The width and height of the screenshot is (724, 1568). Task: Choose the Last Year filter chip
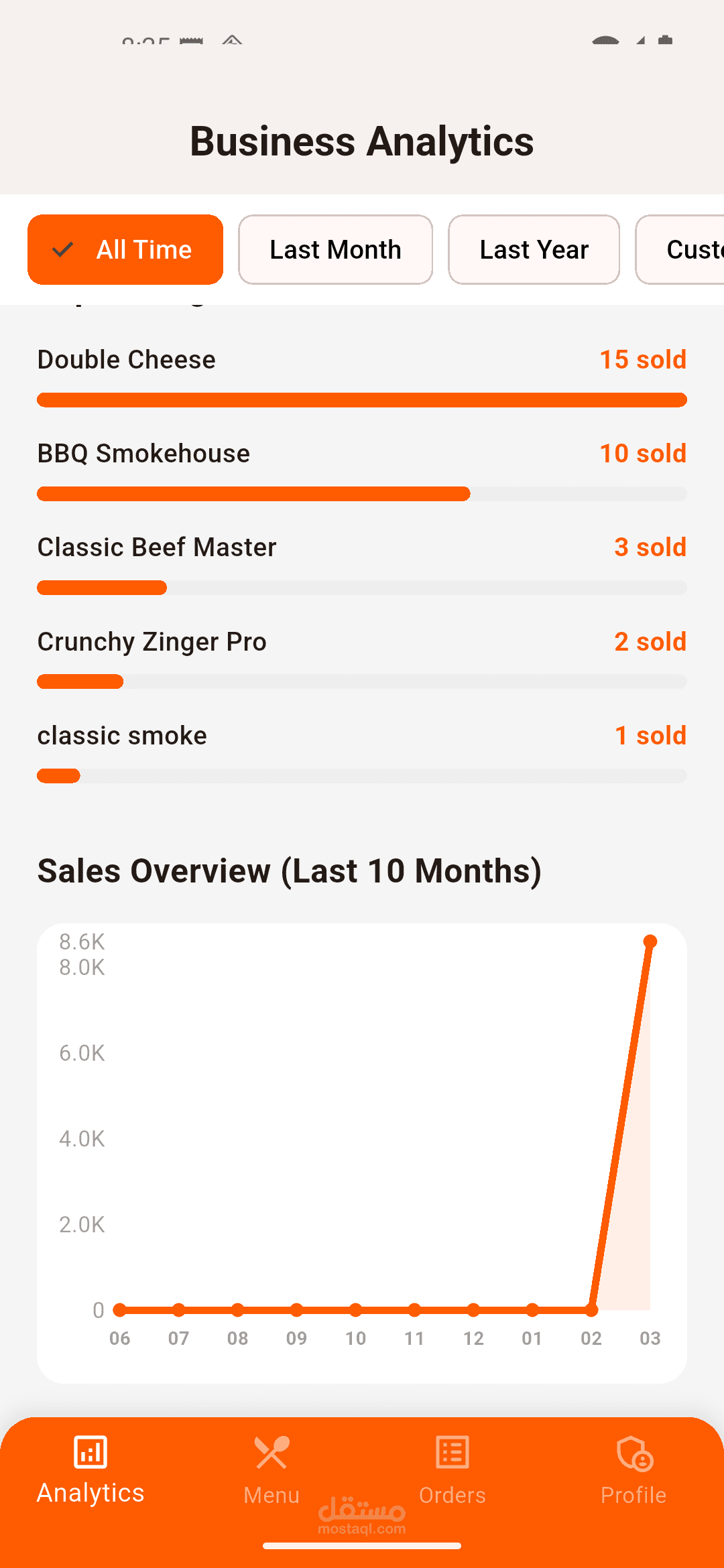click(534, 250)
